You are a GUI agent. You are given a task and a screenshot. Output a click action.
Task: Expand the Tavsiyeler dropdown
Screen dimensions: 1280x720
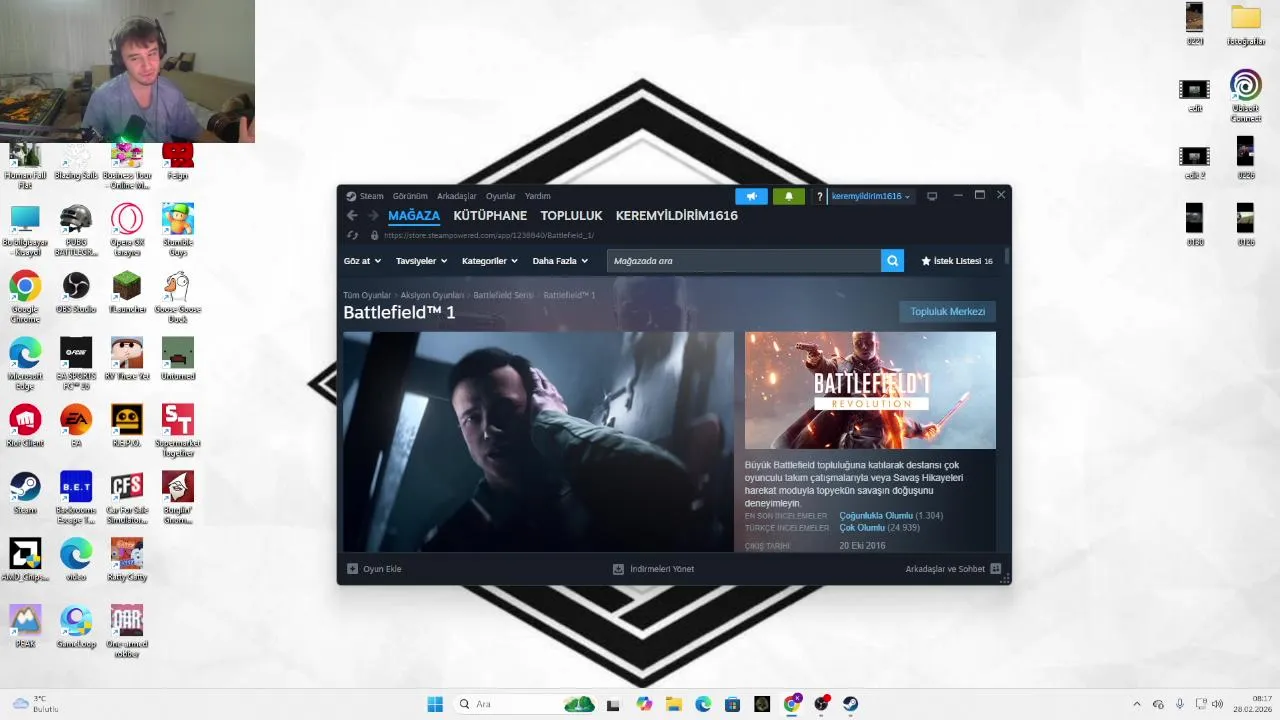[x=421, y=261]
